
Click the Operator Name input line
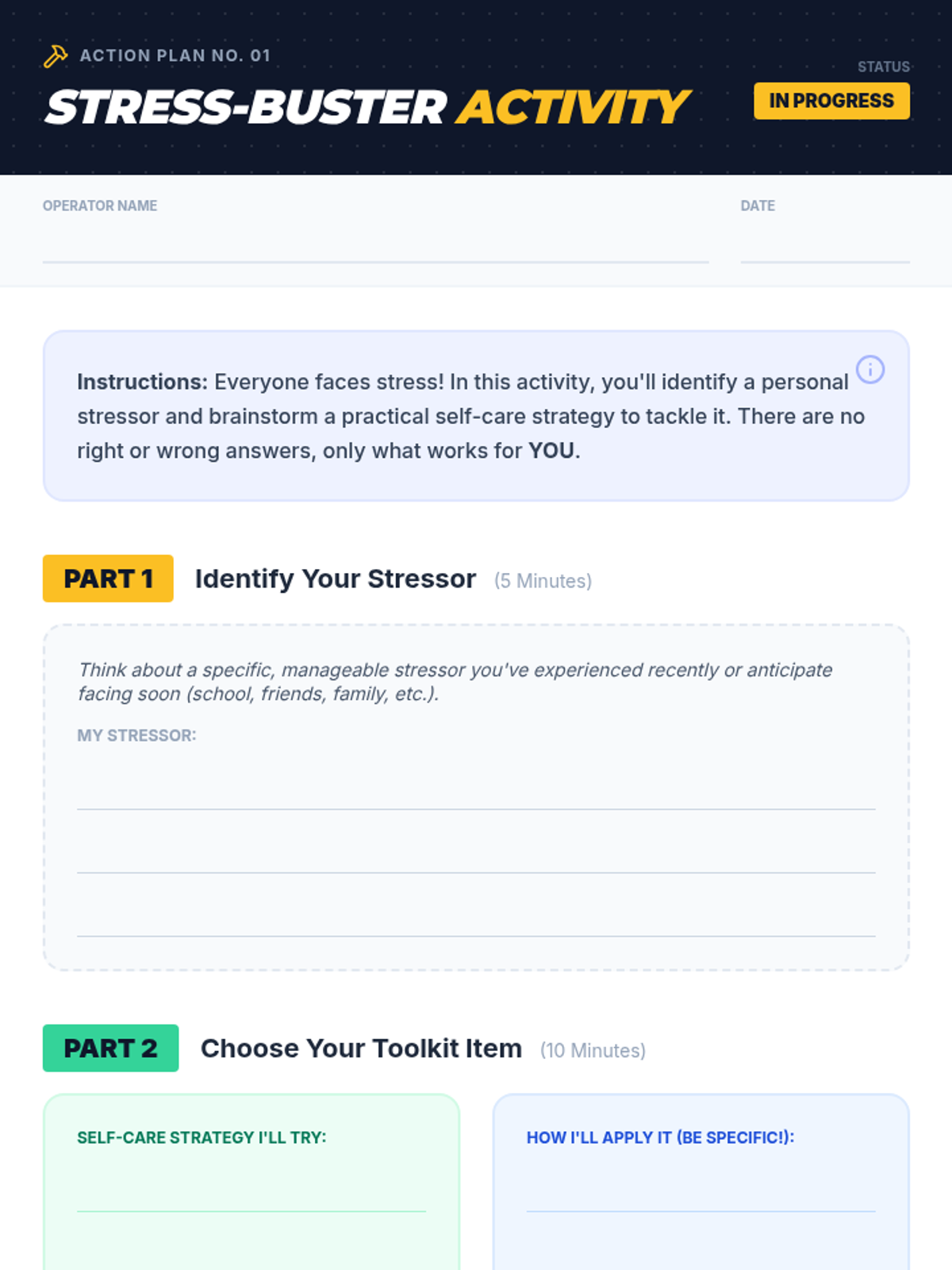pyautogui.click(x=375, y=246)
